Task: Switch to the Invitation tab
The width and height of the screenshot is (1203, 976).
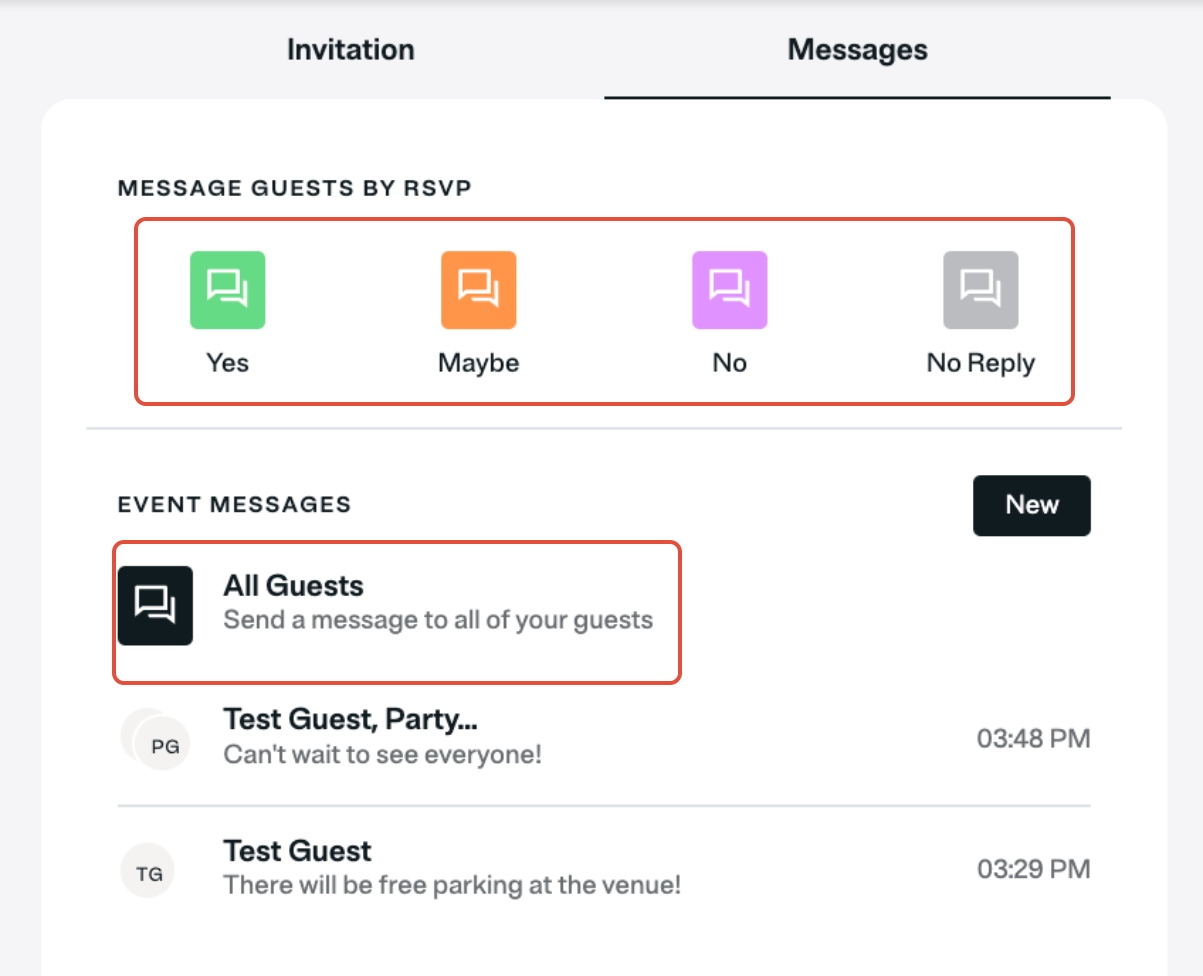Action: point(350,48)
